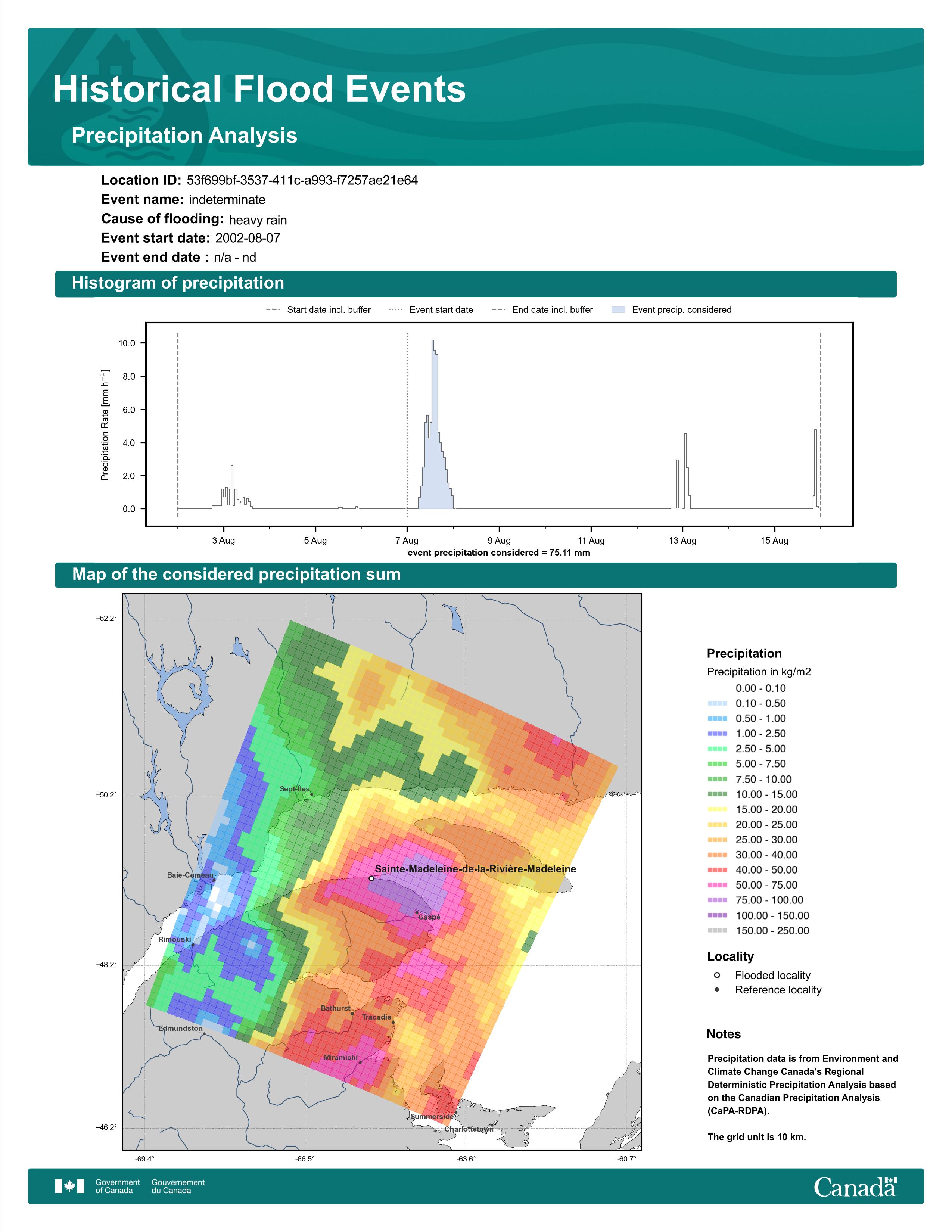This screenshot has width=952, height=1232.
Task: Click the Locality legend heading
Action: tap(730, 957)
